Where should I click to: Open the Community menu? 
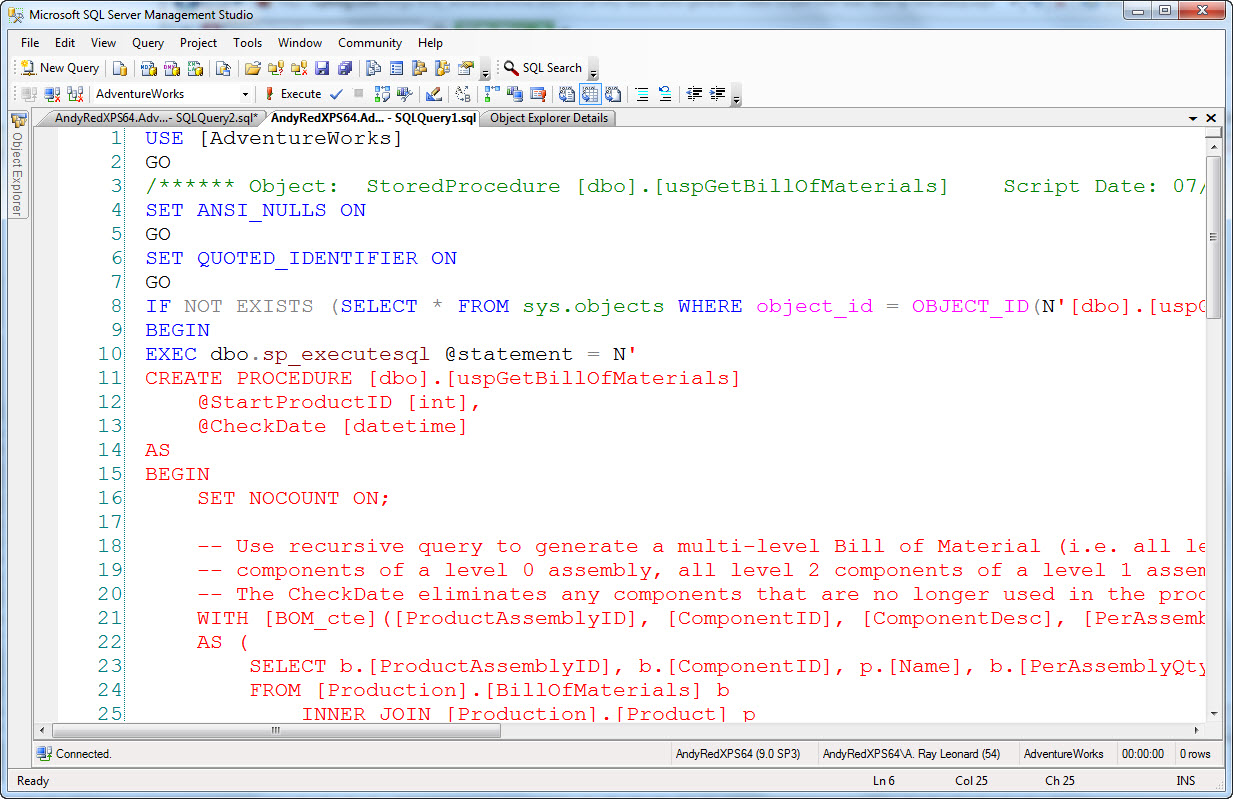(370, 43)
